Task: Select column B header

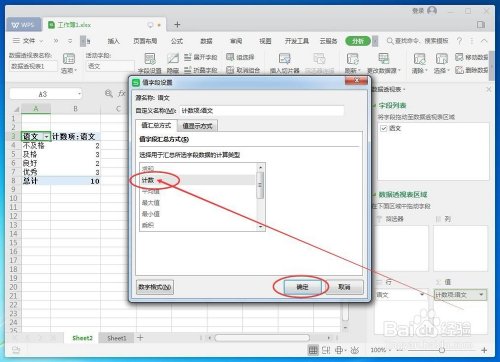Action: tap(75, 109)
